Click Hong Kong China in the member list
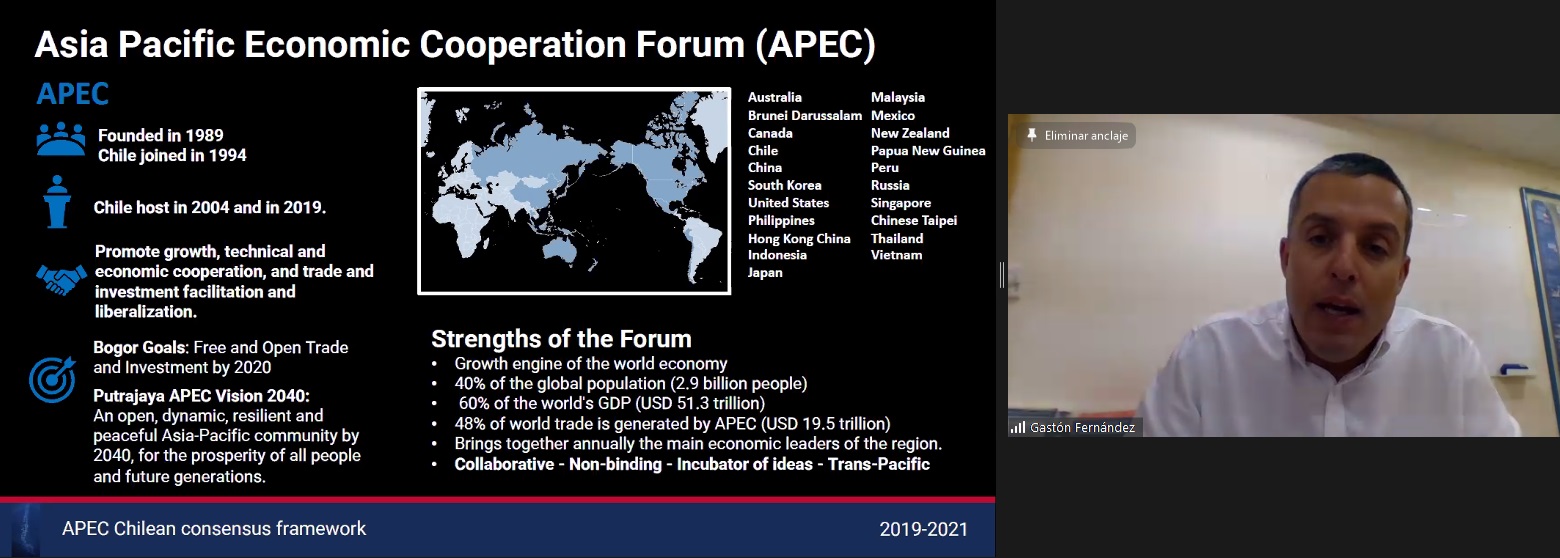Viewport: 1560px width, 558px height. tap(799, 239)
